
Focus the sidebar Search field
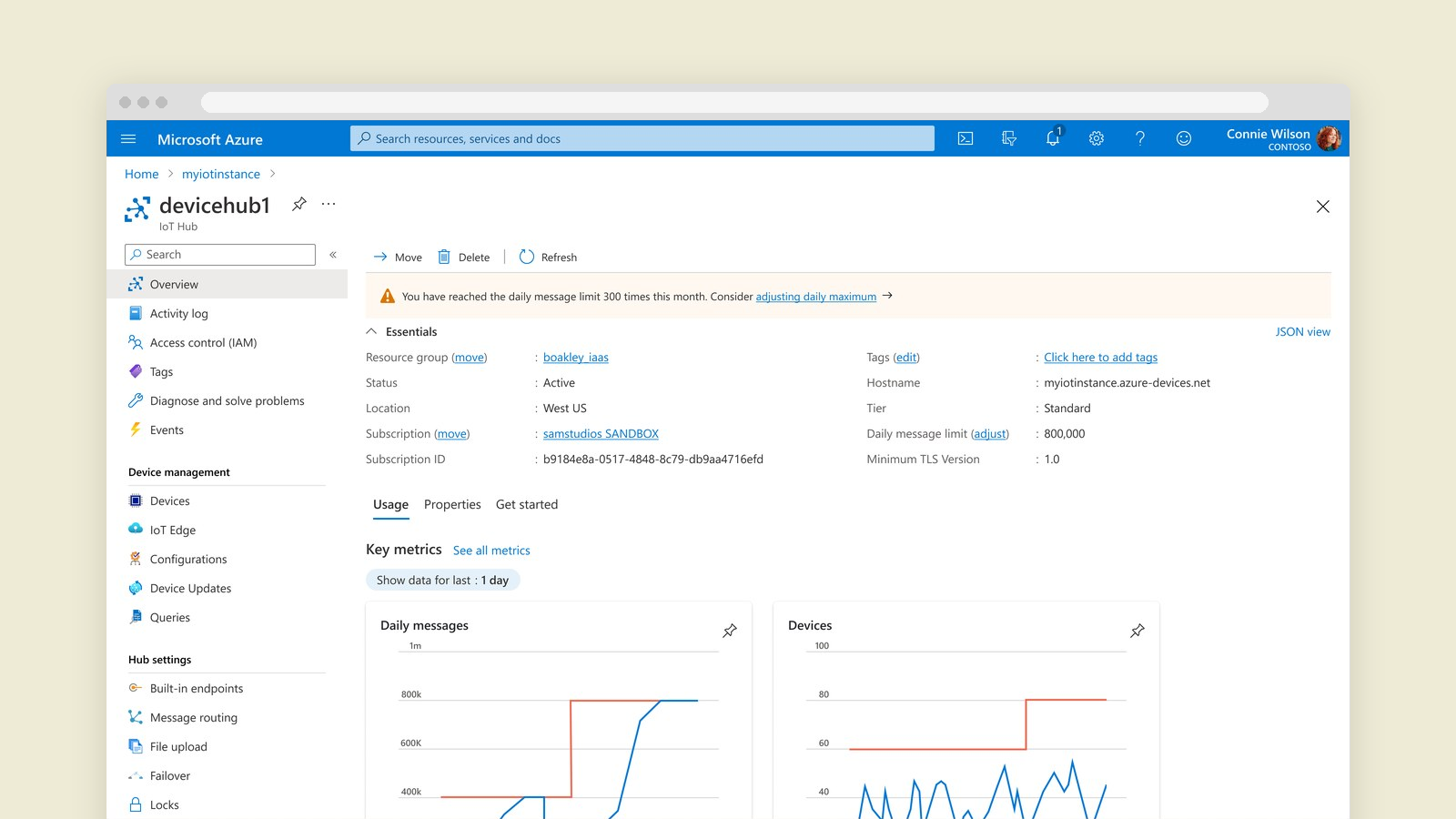(220, 255)
